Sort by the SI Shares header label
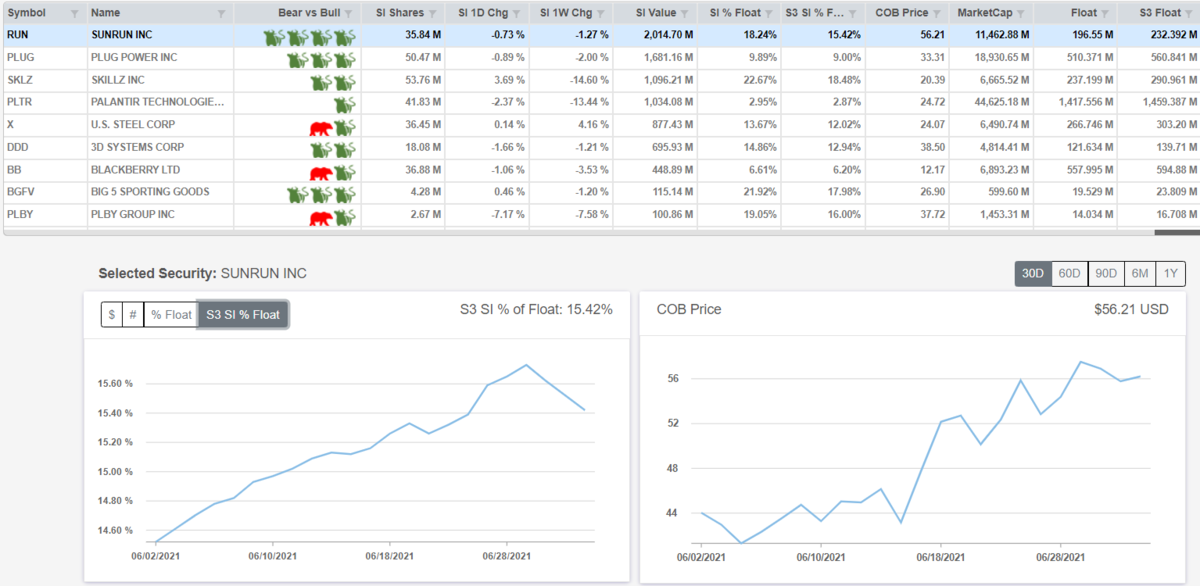The image size is (1200, 586). point(401,14)
